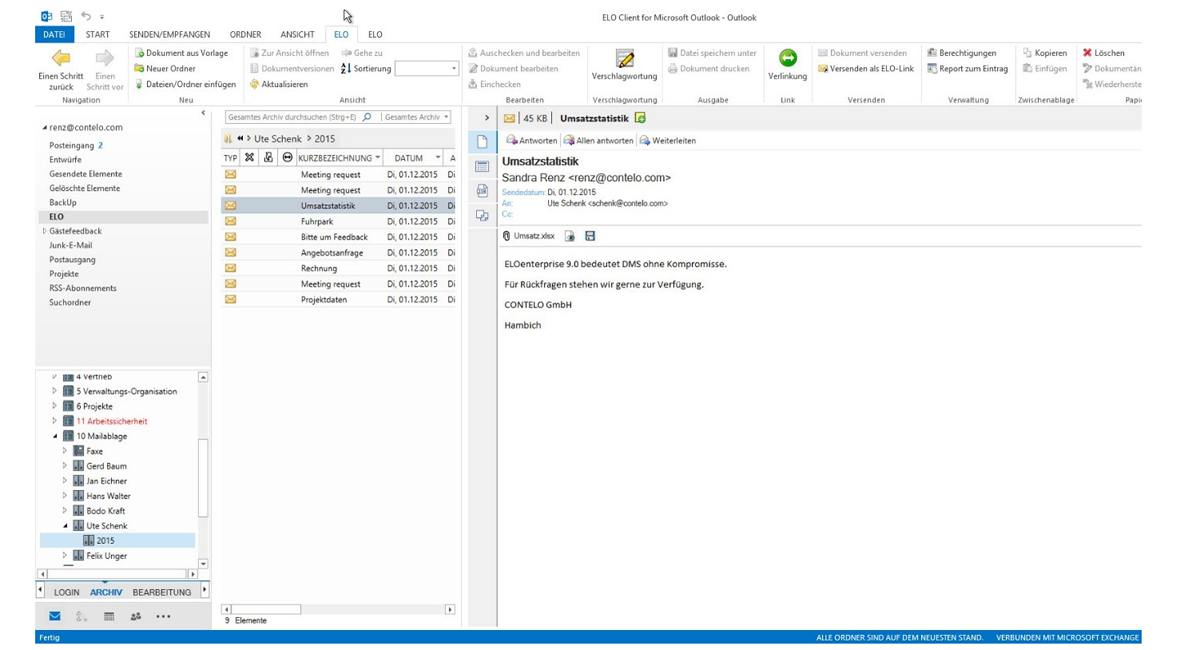The image size is (1180, 650).
Task: Click the green Verlinkung link icon
Action: coord(787,59)
